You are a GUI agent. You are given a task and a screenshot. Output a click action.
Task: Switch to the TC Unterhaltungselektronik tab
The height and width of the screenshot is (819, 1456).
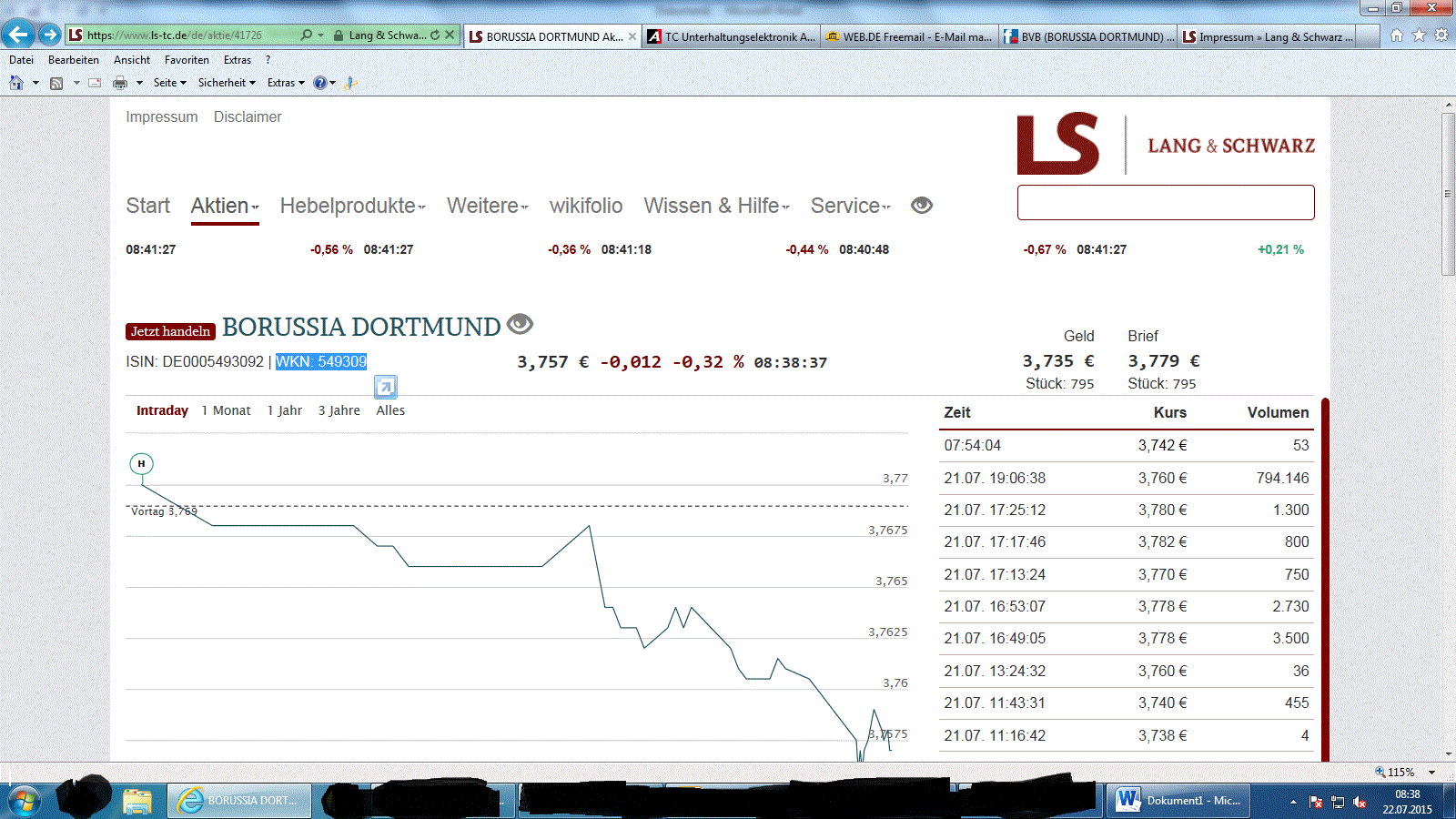point(731,36)
